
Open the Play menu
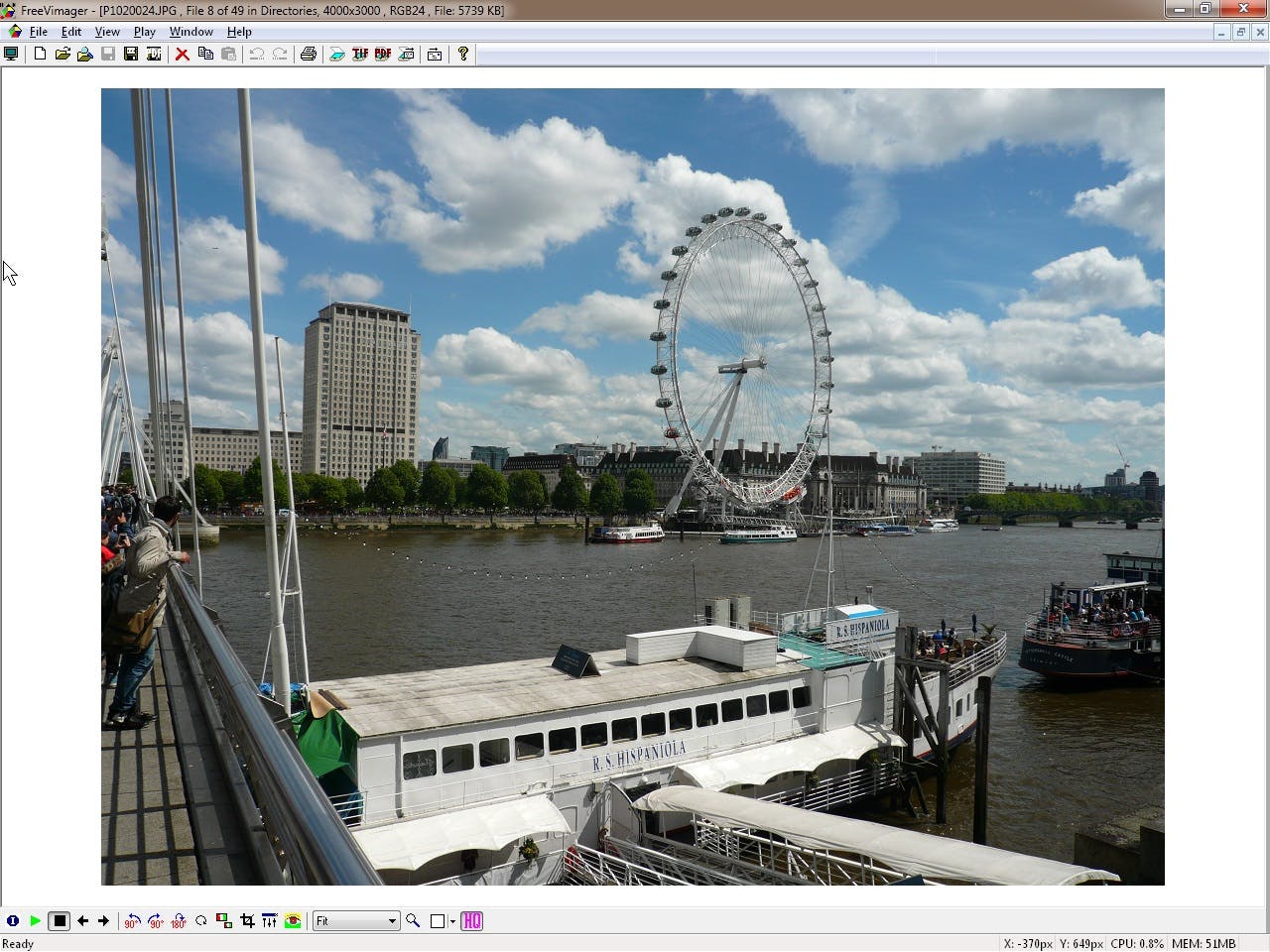click(144, 31)
